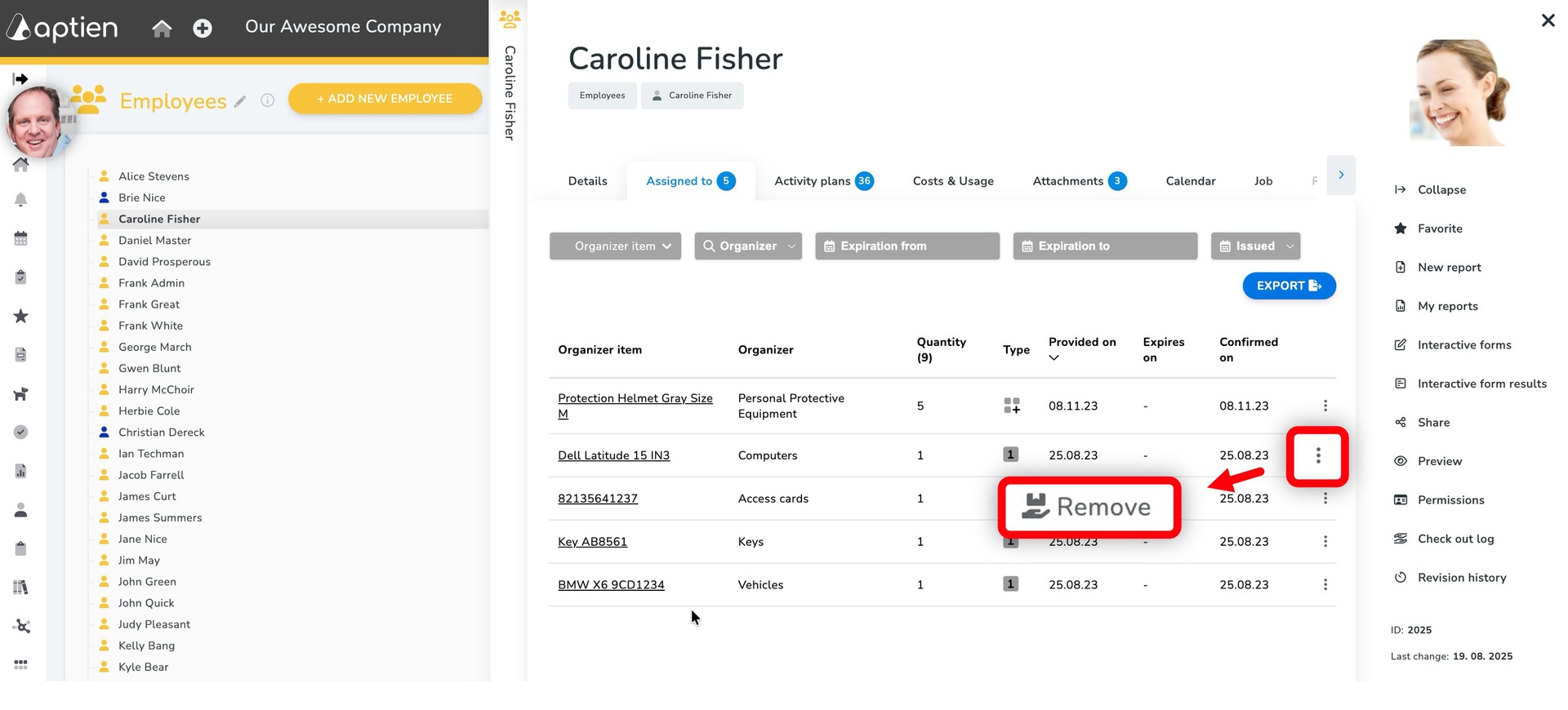The height and width of the screenshot is (710, 1568).
Task: Open the notifications bell in sidebar
Action: point(21,200)
